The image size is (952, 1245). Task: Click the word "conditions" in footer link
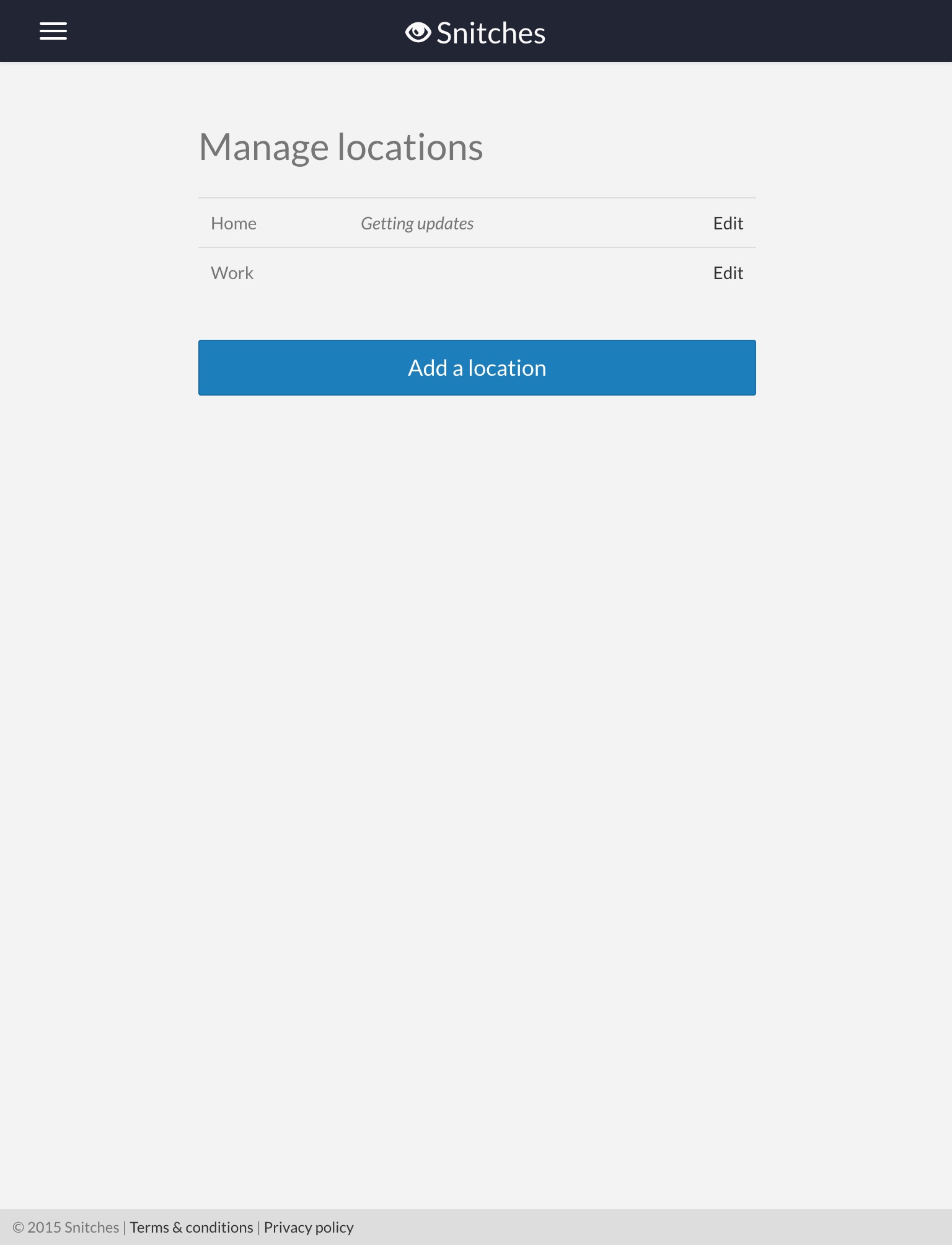(x=219, y=1228)
